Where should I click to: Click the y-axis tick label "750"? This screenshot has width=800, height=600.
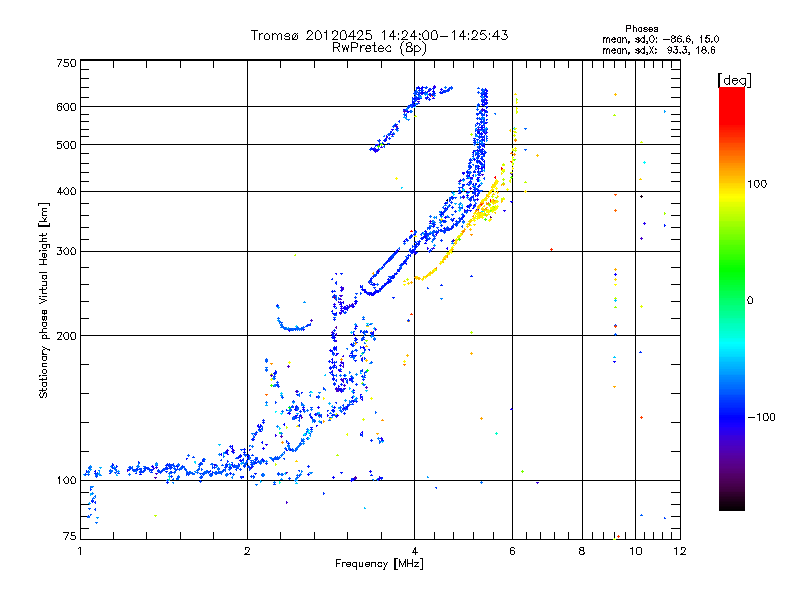click(x=66, y=63)
